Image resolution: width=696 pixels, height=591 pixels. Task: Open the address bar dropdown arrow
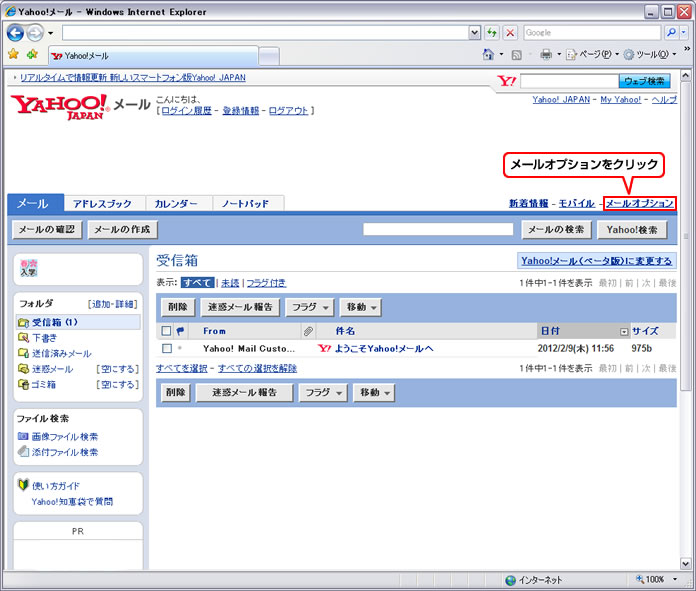coord(475,32)
